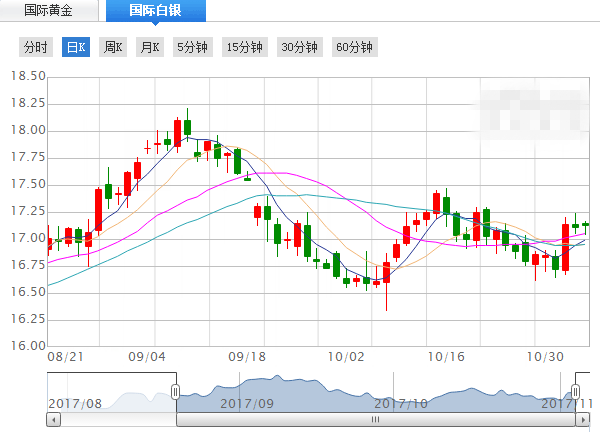Screen dimensions: 600x433
Task: Click the left range slider handle
Action: tap(175, 392)
